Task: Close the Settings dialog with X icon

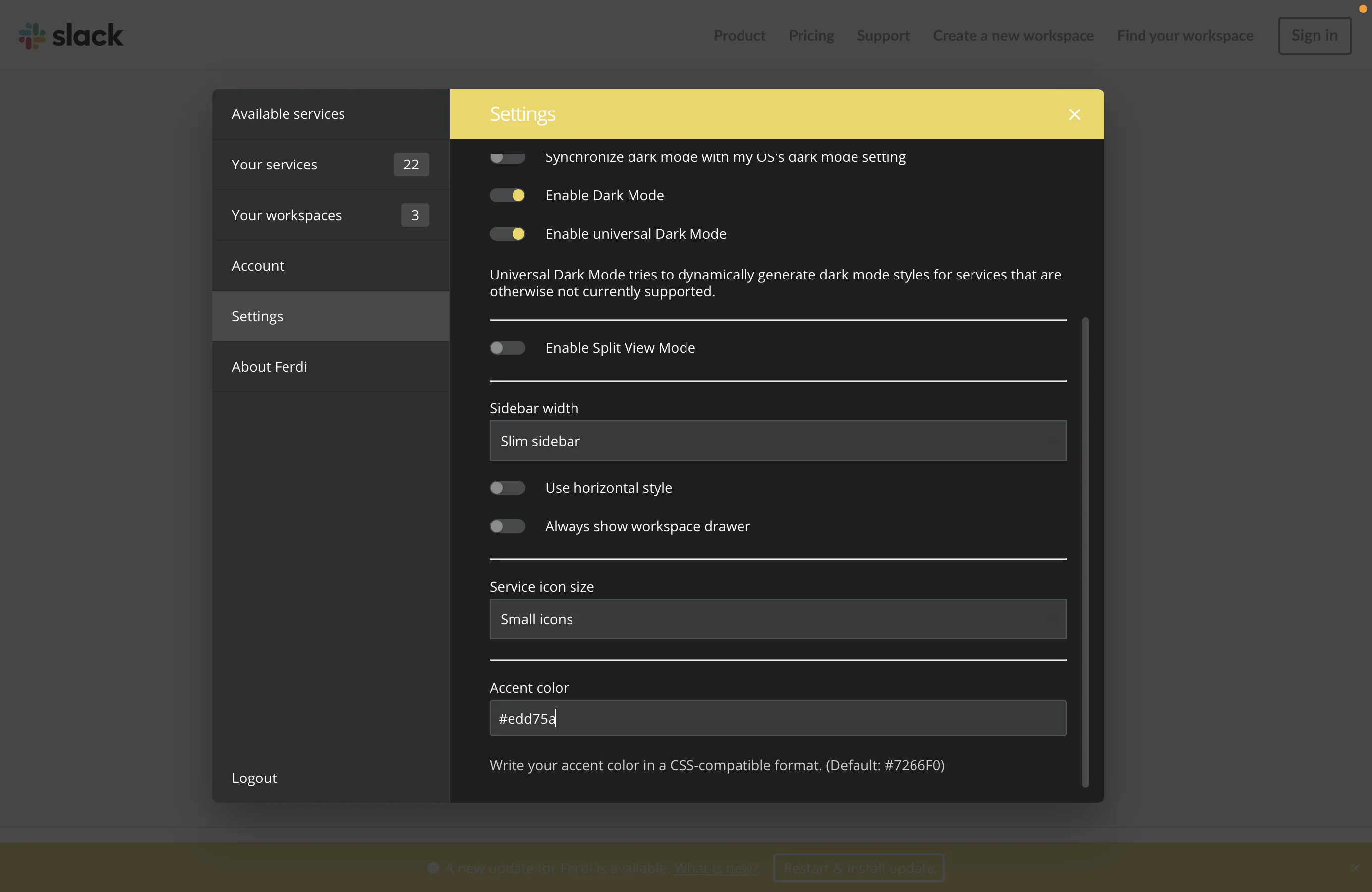Action: point(1074,114)
